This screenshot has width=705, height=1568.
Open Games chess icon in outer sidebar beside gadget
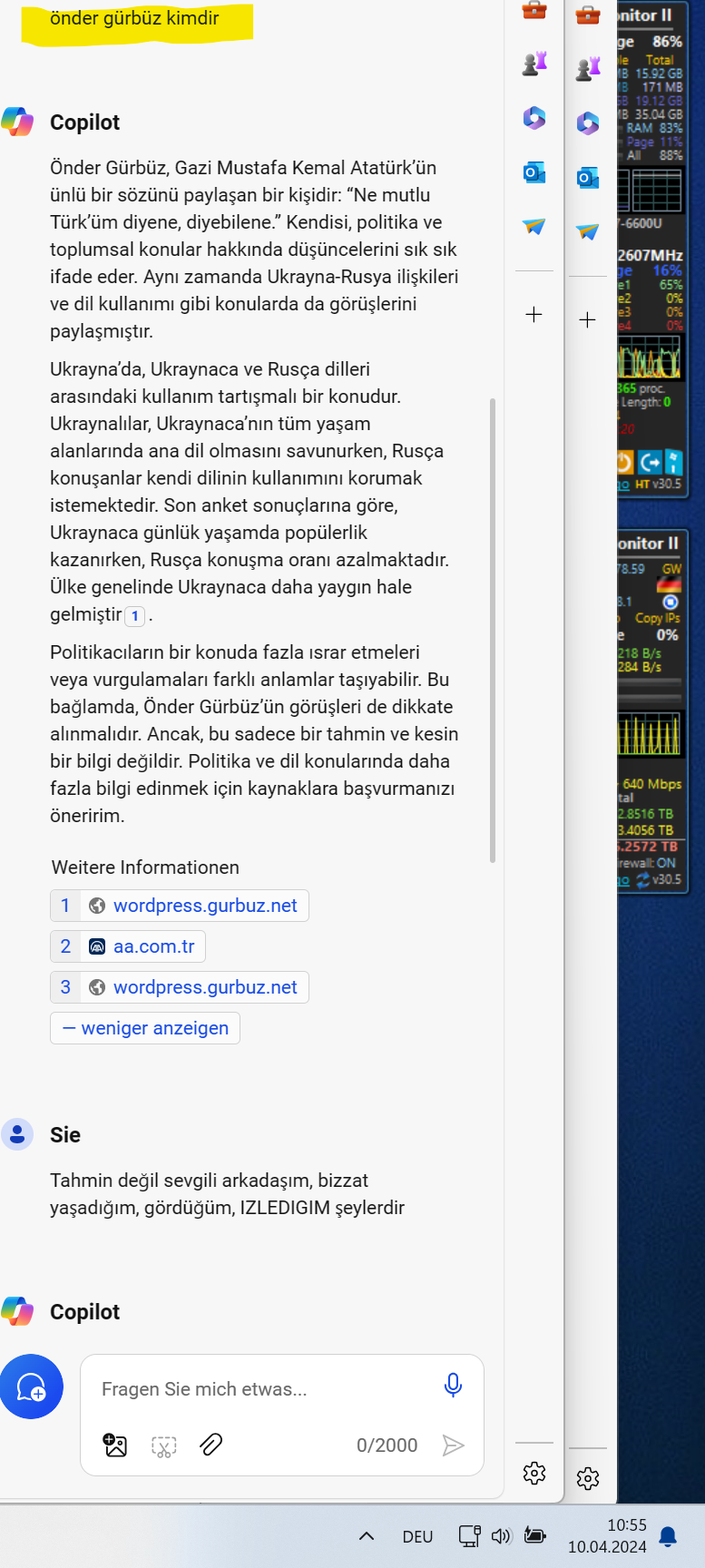tap(588, 69)
